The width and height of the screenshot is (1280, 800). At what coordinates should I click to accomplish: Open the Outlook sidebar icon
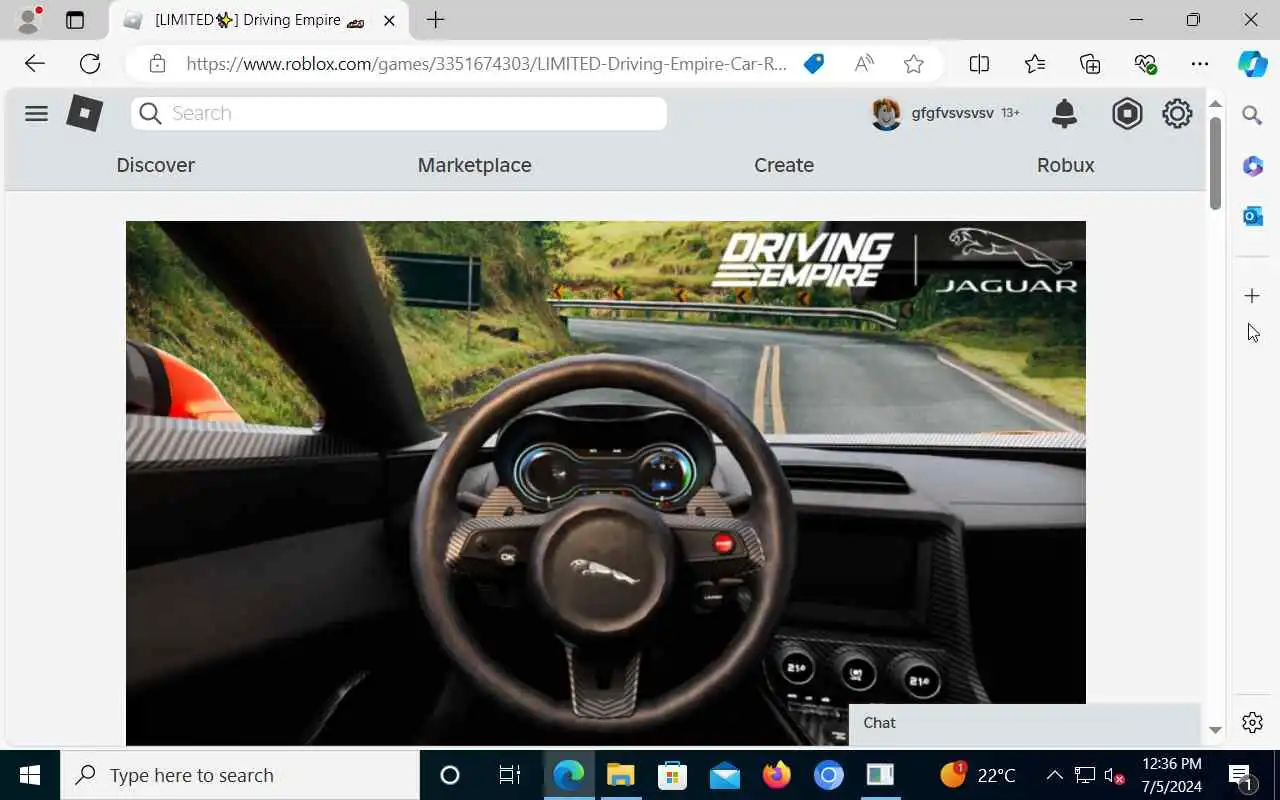point(1252,216)
